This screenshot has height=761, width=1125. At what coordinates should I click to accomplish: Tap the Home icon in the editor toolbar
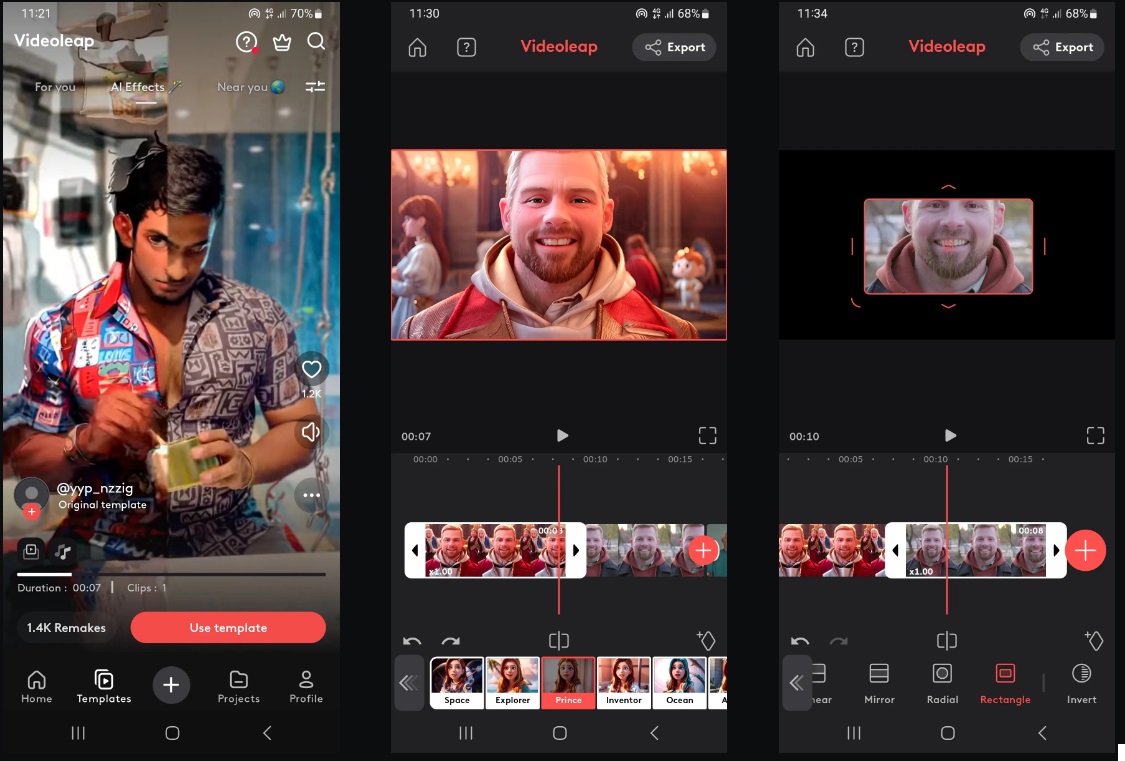click(x=417, y=46)
